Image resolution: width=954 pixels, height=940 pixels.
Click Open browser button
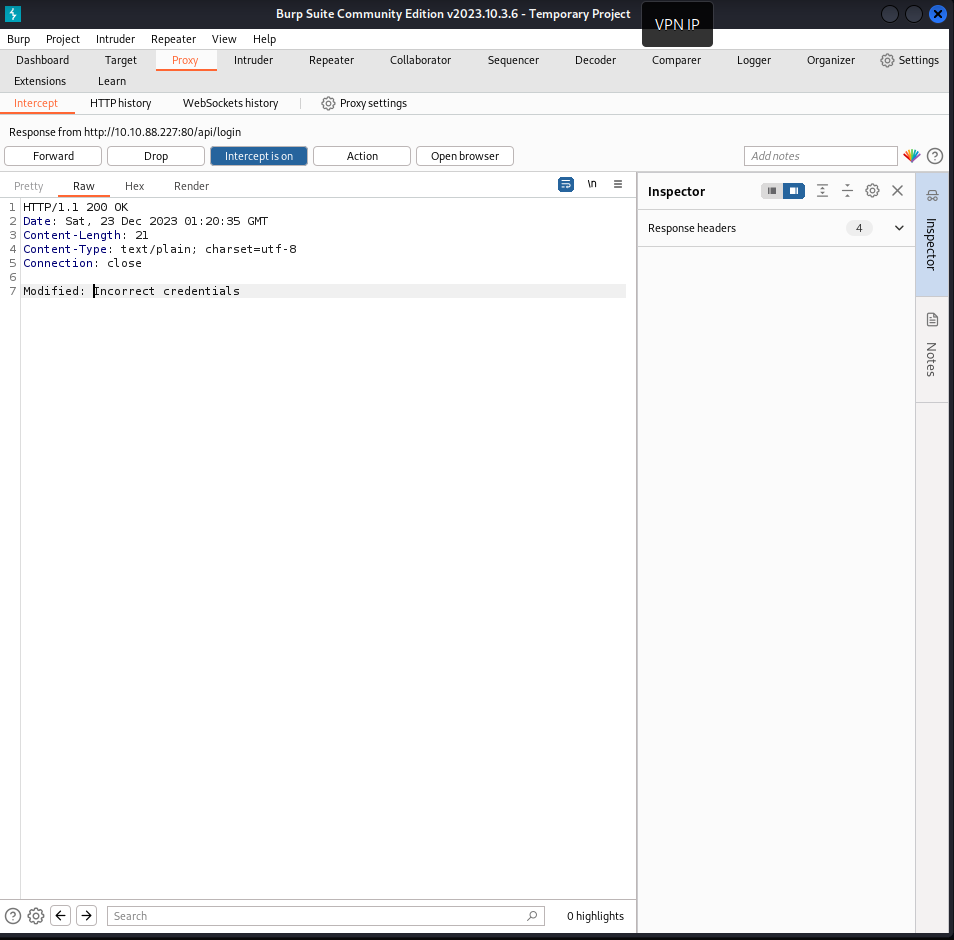click(465, 156)
